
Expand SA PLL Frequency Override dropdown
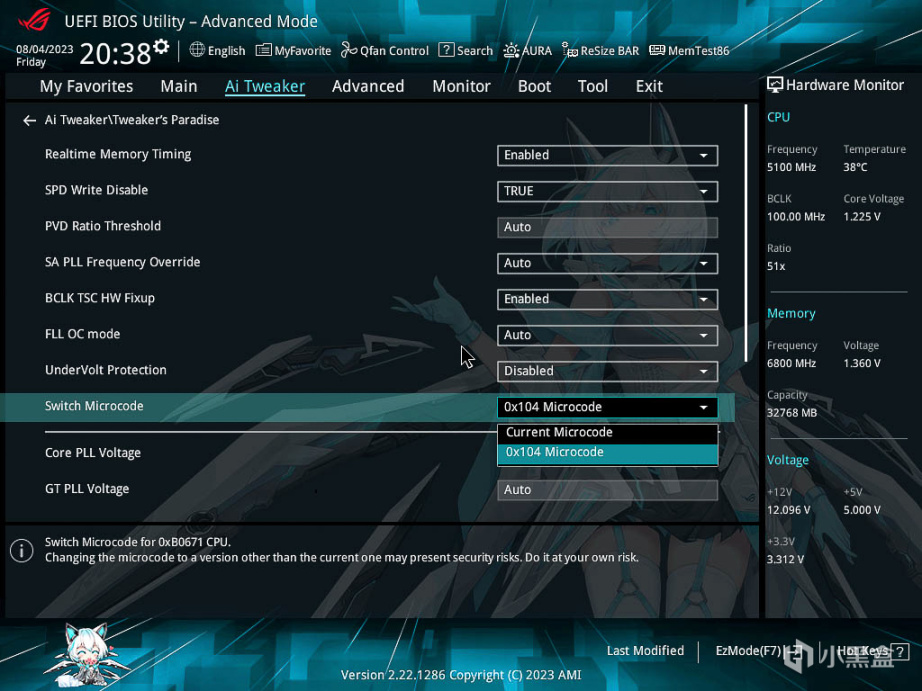point(607,263)
